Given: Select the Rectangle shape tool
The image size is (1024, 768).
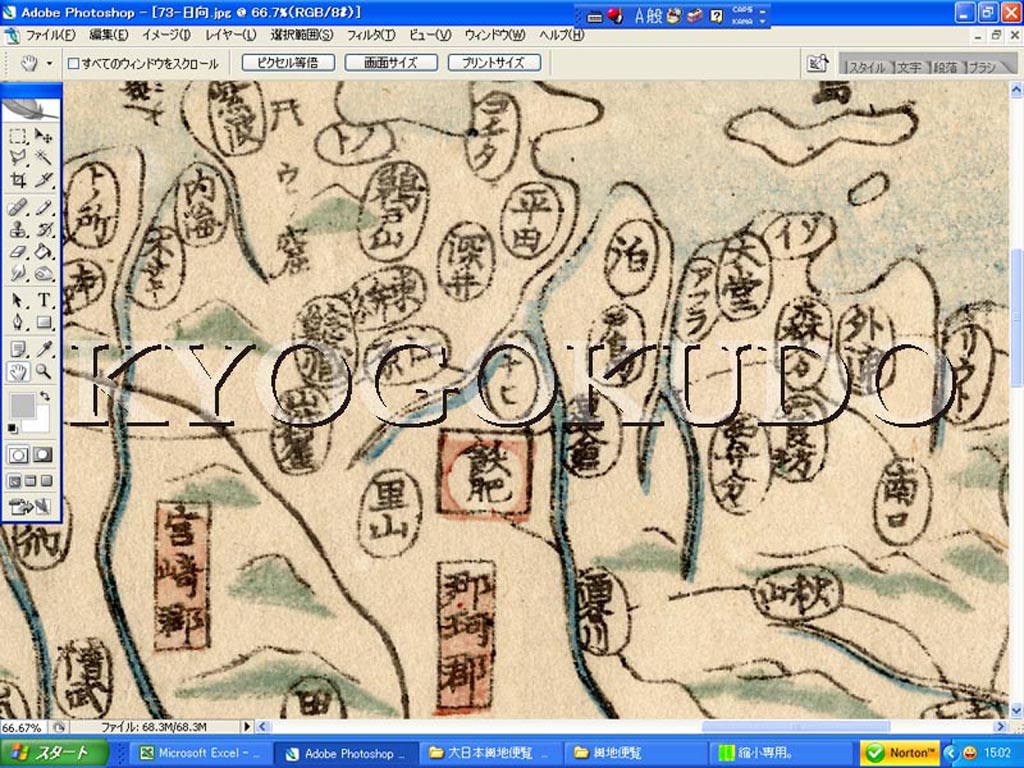Looking at the screenshot, I should [x=43, y=322].
